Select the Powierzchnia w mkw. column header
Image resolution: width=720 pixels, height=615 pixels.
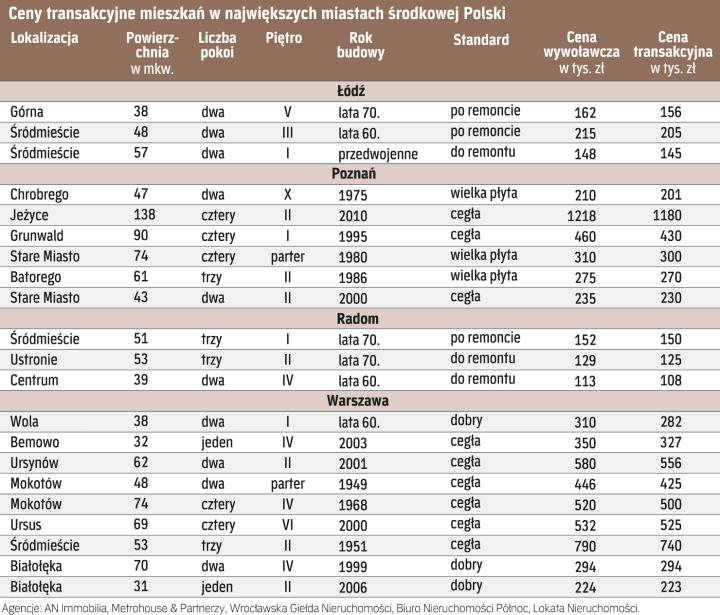pyautogui.click(x=153, y=54)
